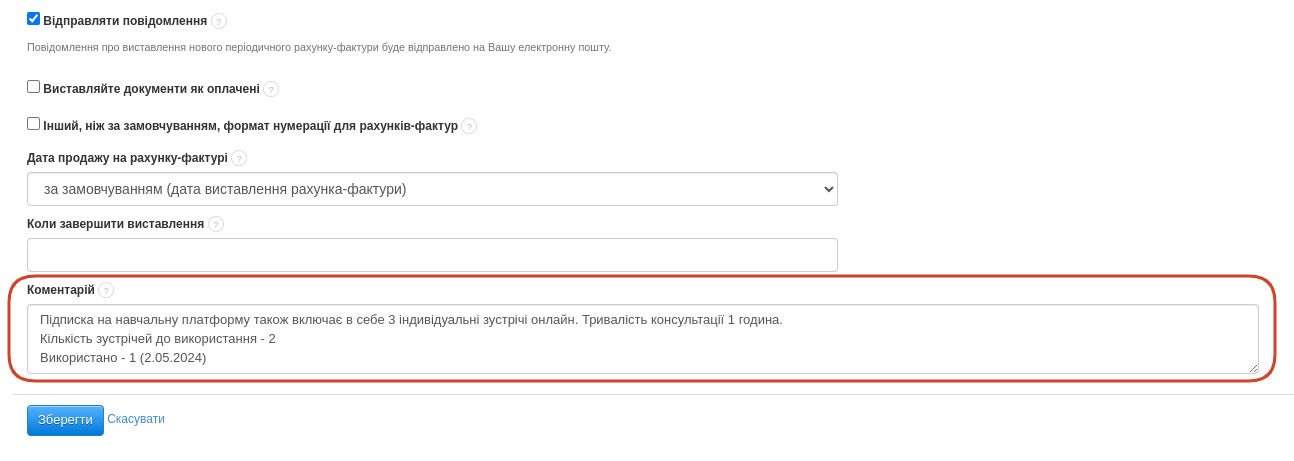The height and width of the screenshot is (461, 1294).
Task: Click help icon beside Виставляйте документи як оплачені
Action: [x=271, y=89]
